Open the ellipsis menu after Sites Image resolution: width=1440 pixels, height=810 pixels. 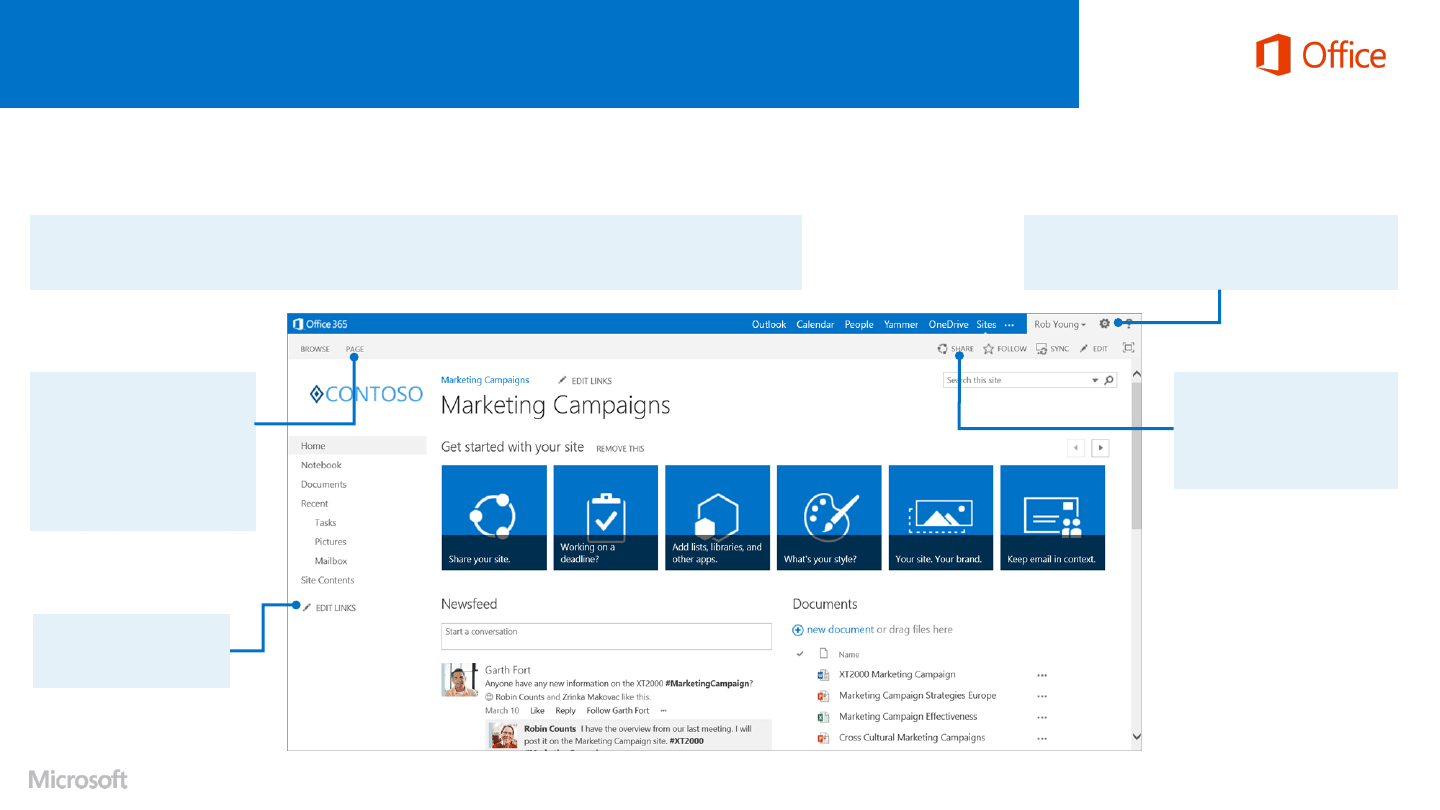coord(1009,325)
